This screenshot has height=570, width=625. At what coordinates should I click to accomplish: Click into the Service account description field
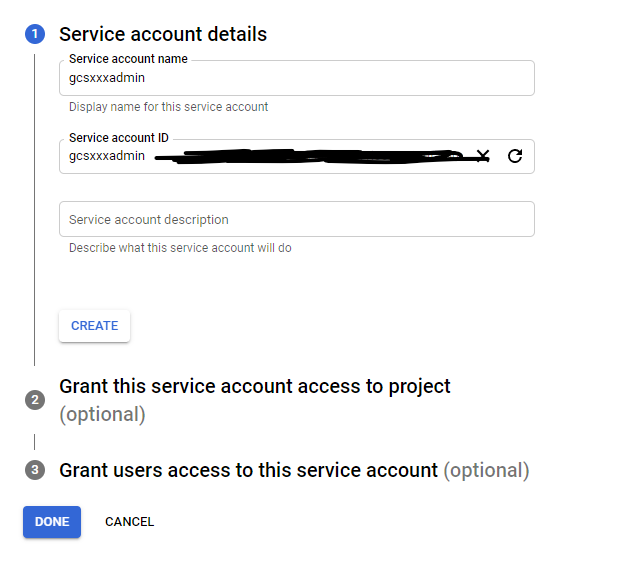(296, 219)
